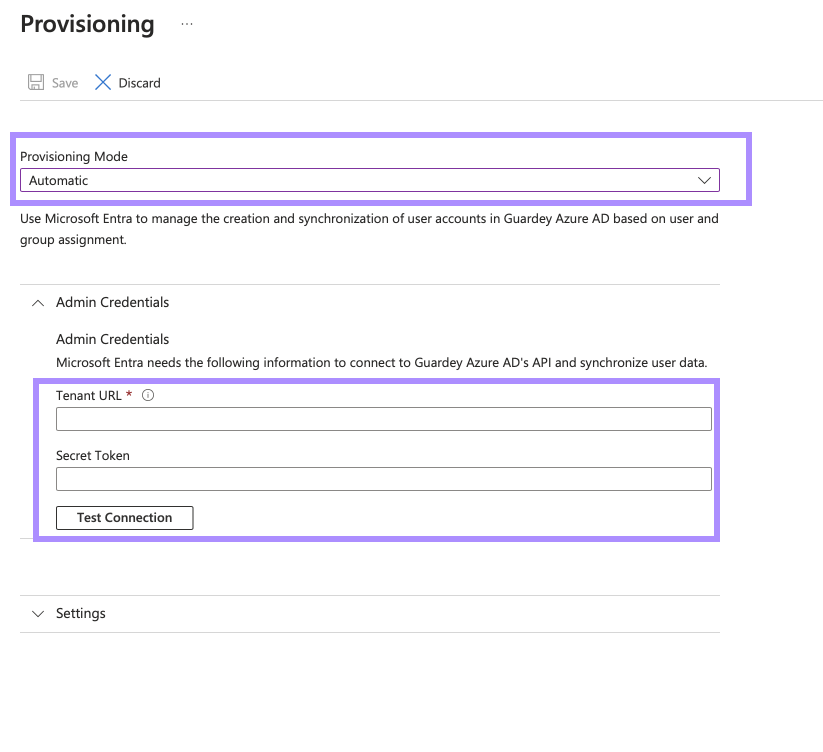
Task: Click the Guardey Azure AD description text
Action: [x=369, y=228]
